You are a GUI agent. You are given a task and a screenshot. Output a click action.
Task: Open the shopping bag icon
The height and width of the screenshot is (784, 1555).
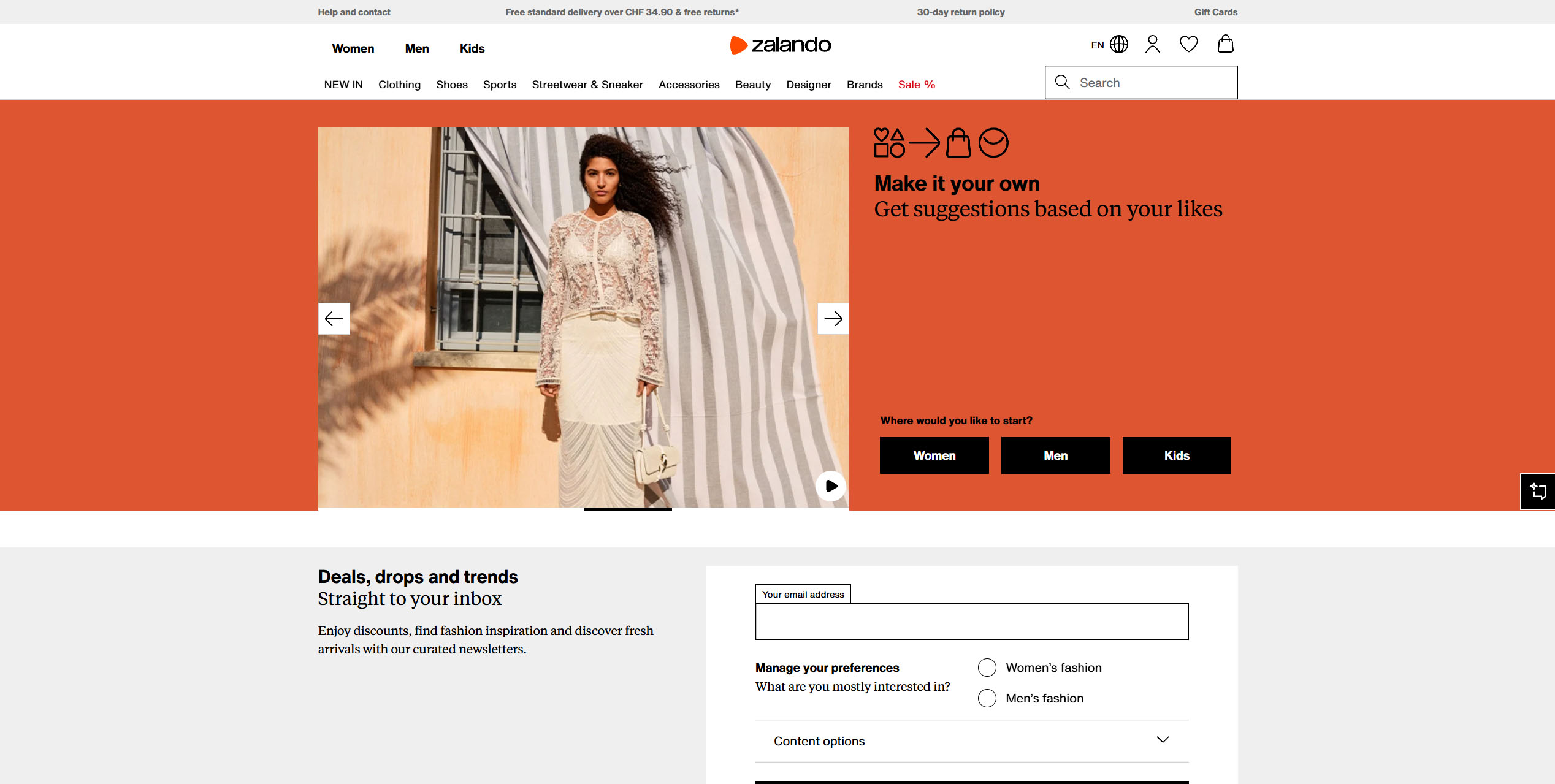[1226, 44]
